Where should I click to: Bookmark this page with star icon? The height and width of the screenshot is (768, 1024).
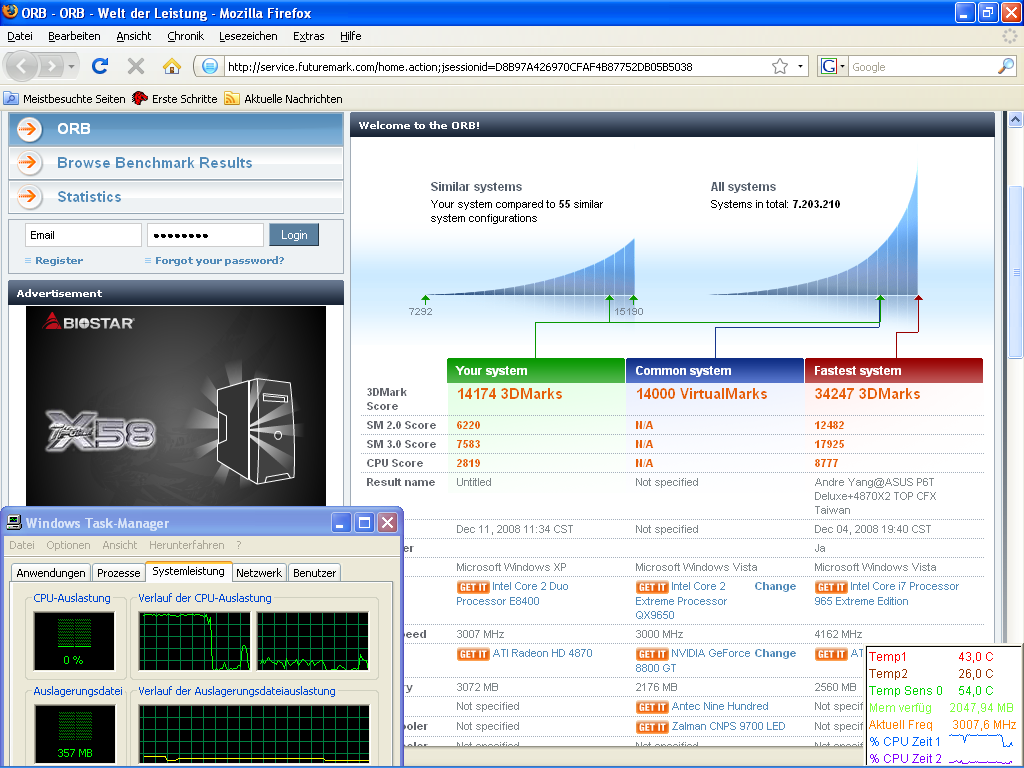click(x=780, y=66)
